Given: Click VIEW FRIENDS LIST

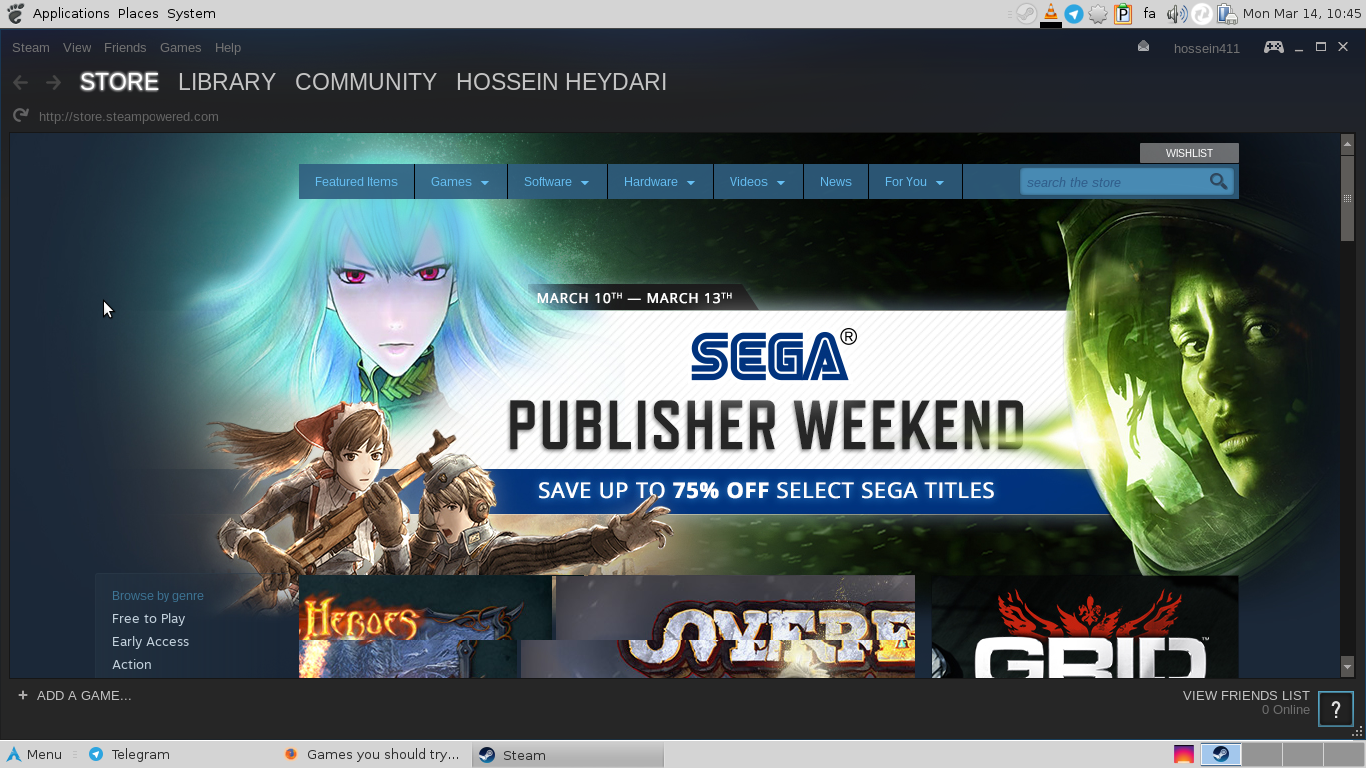Looking at the screenshot, I should tap(1246, 695).
